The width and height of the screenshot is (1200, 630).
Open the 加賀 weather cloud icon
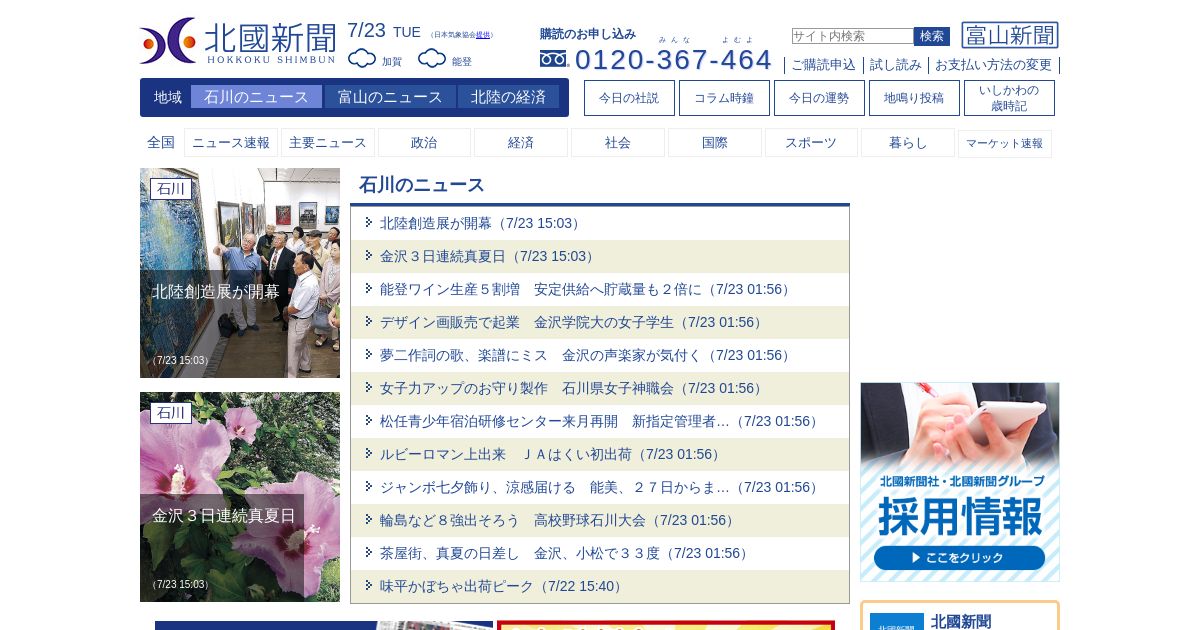[362, 59]
